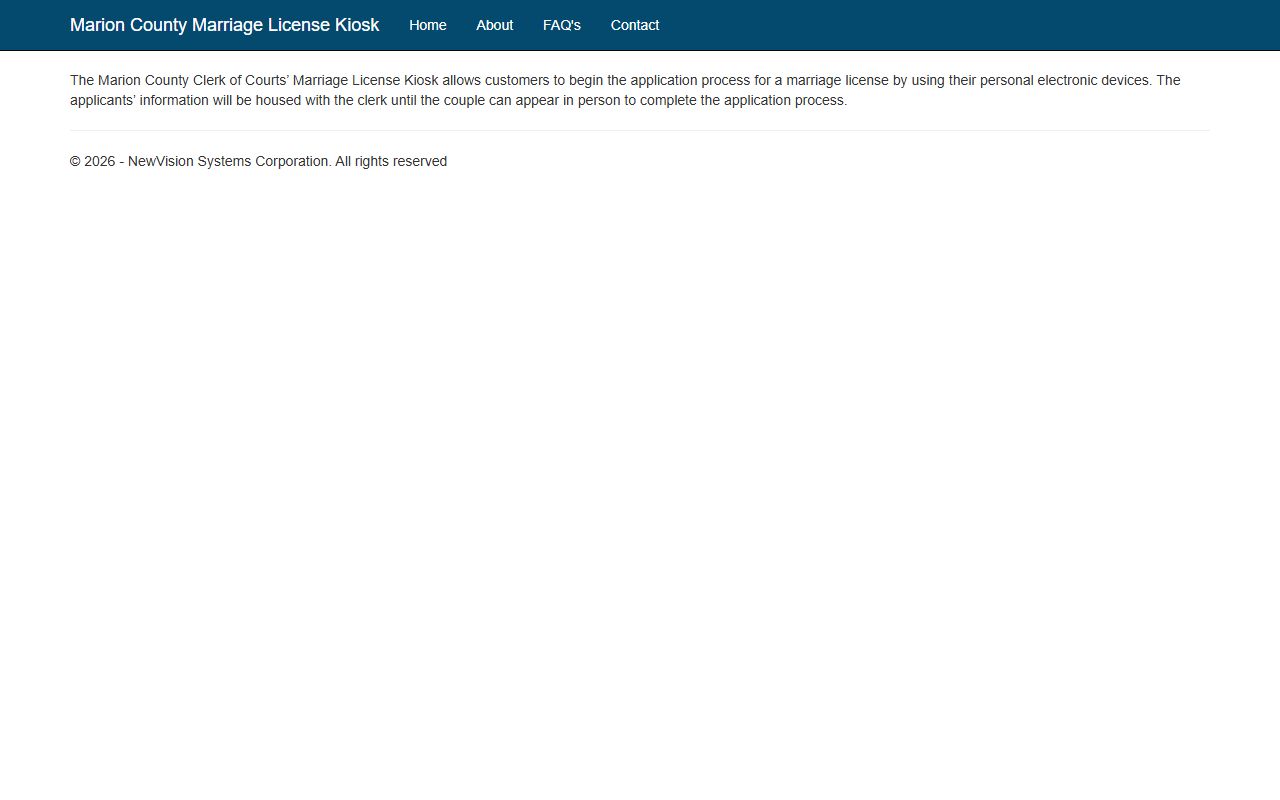Click the NewVision Systems Corporation copyright text
Image resolution: width=1280 pixels, height=800 pixels.
tap(258, 161)
